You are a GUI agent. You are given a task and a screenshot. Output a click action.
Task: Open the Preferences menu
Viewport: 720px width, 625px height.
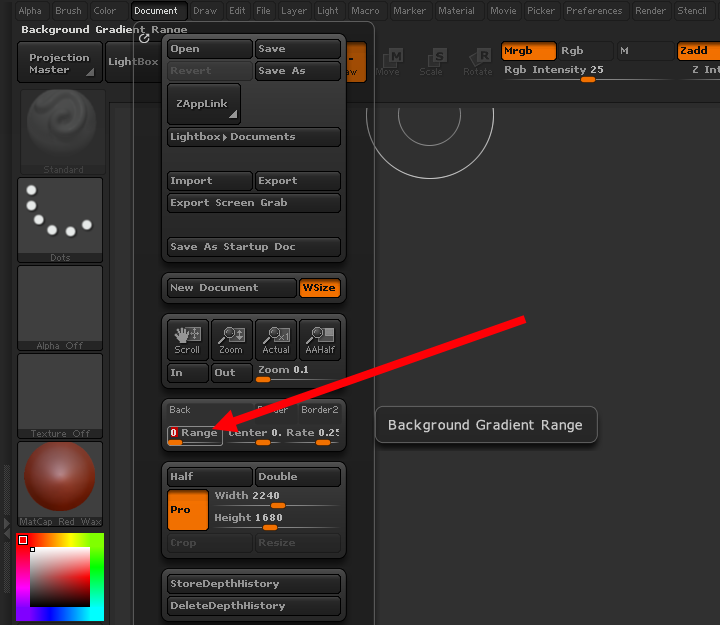click(x=594, y=11)
